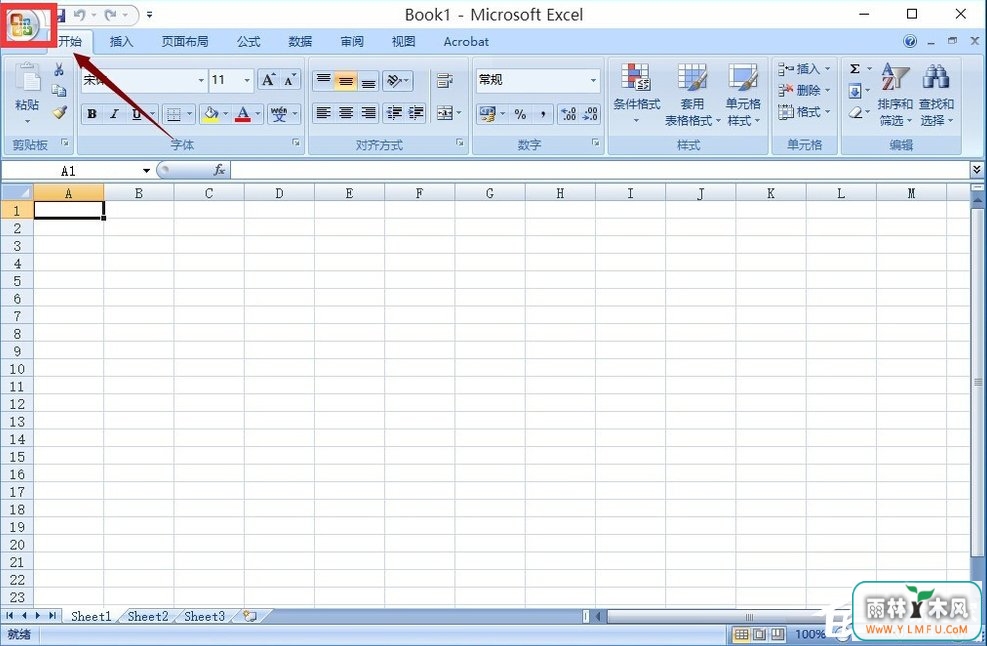Open Format (格式) cells menu
The height and width of the screenshot is (646, 987).
[x=803, y=112]
